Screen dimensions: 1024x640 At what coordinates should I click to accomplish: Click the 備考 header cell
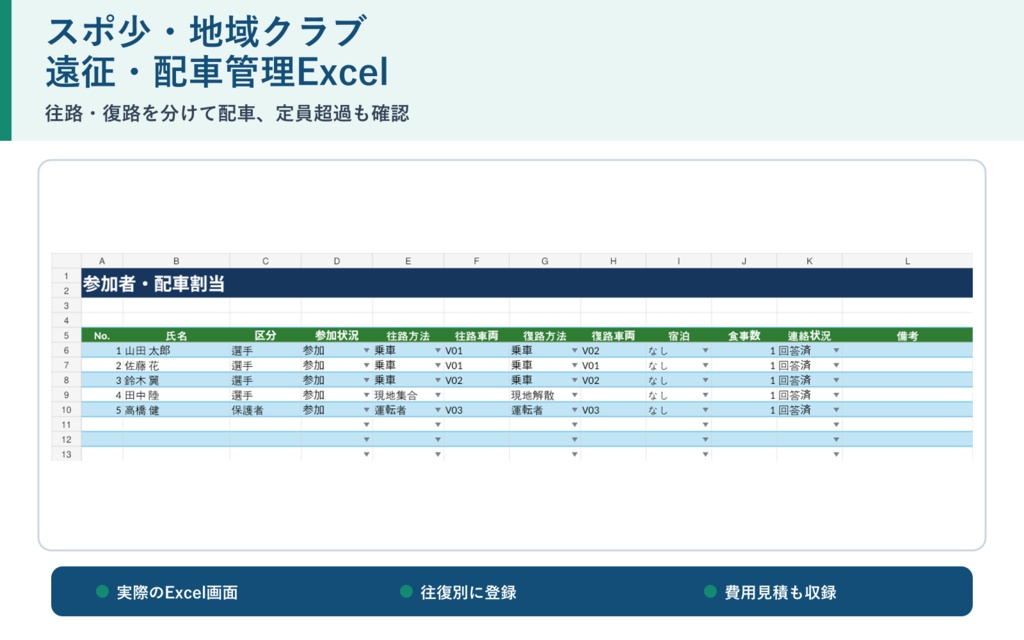[x=907, y=336]
